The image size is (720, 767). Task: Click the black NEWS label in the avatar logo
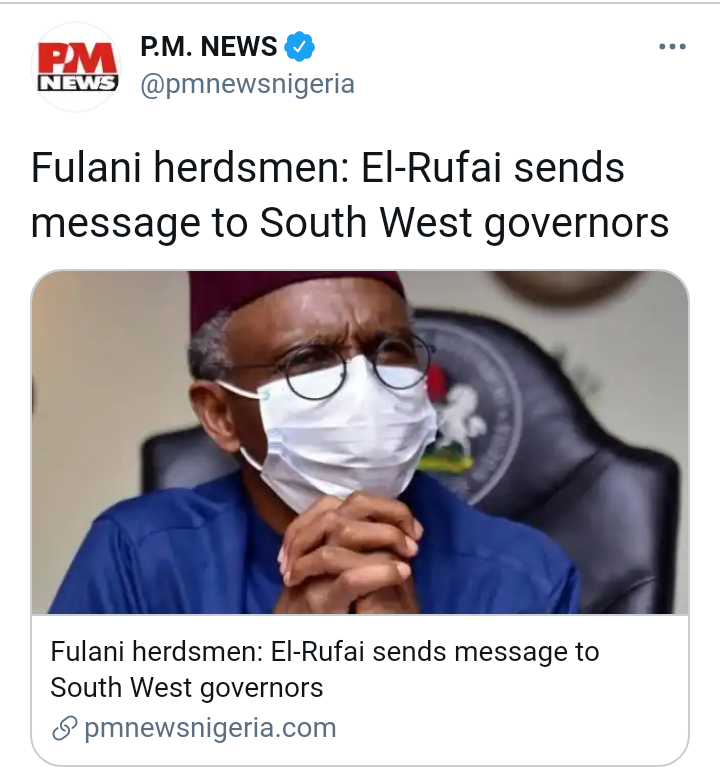tap(77, 83)
